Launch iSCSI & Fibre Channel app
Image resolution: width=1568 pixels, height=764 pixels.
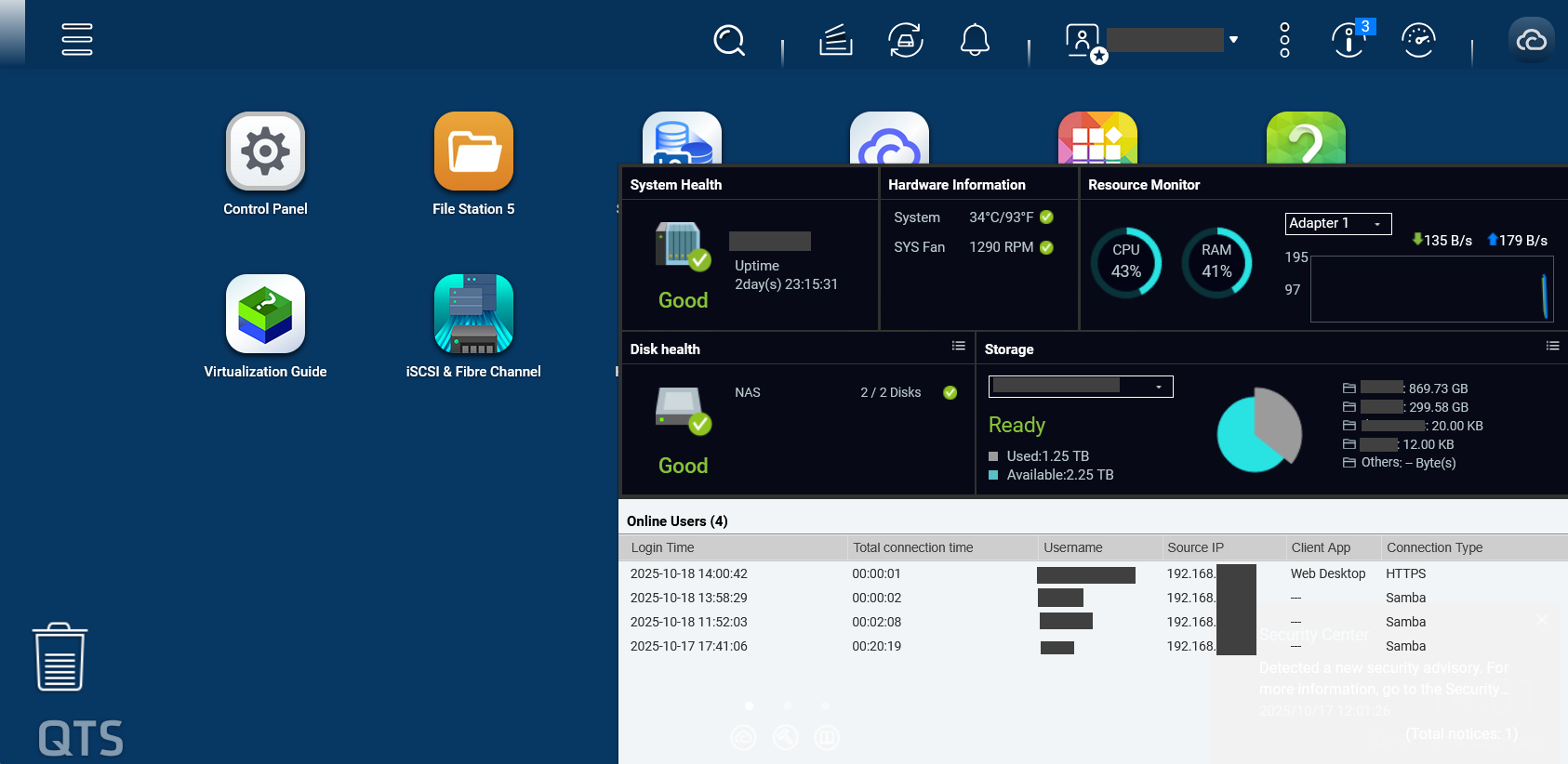(x=473, y=314)
